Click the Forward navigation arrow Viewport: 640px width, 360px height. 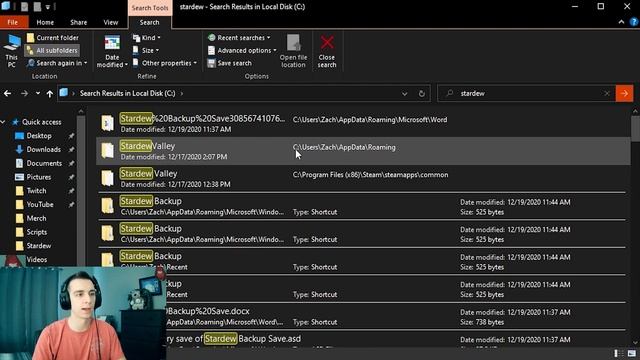(x=24, y=93)
